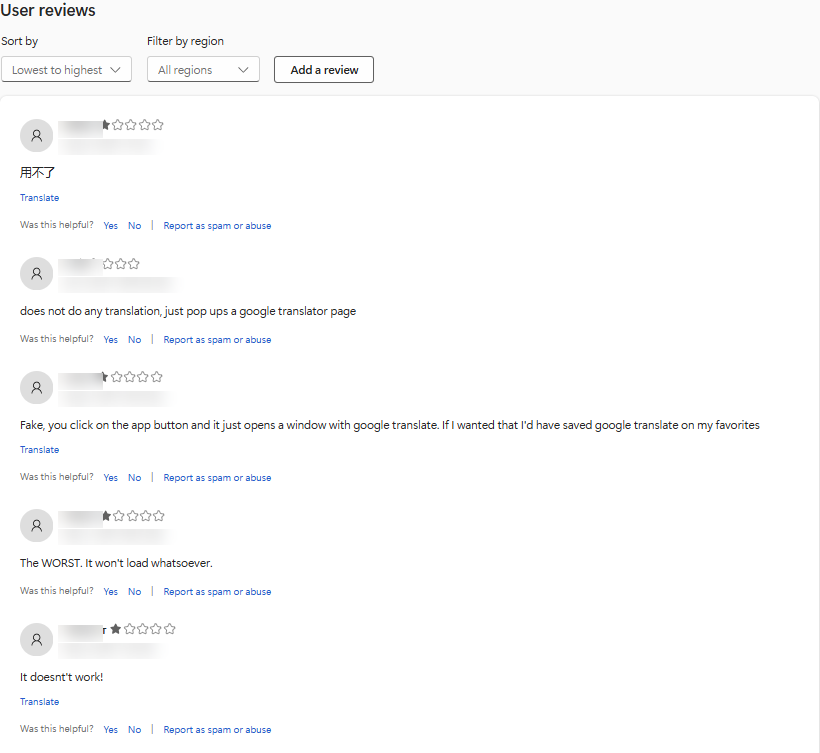Image resolution: width=820 pixels, height=753 pixels.
Task: Click star rating of 'The WORST' review
Action: coord(133,516)
